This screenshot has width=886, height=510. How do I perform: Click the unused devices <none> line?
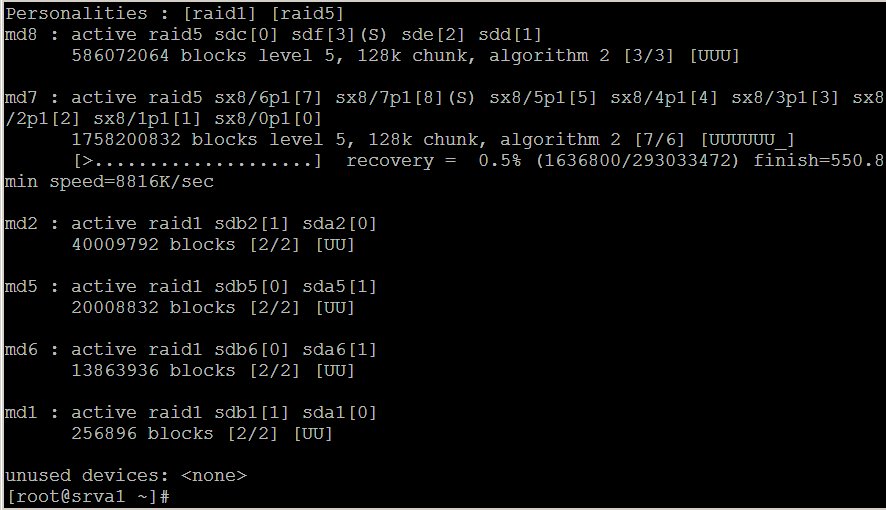click(x=126, y=476)
